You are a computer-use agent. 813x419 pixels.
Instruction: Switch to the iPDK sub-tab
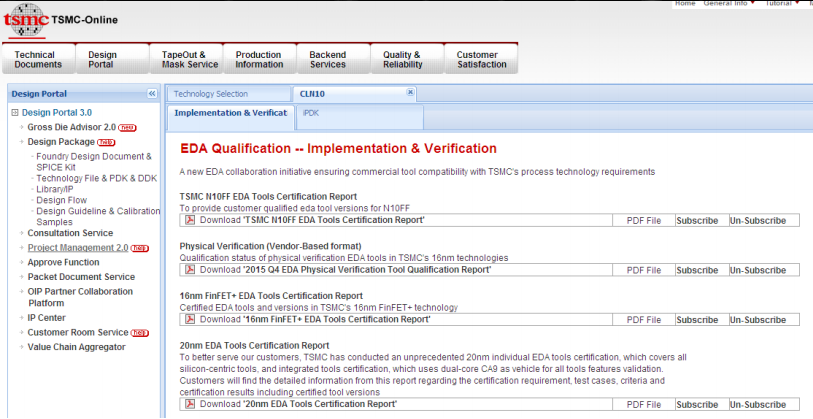pos(360,117)
